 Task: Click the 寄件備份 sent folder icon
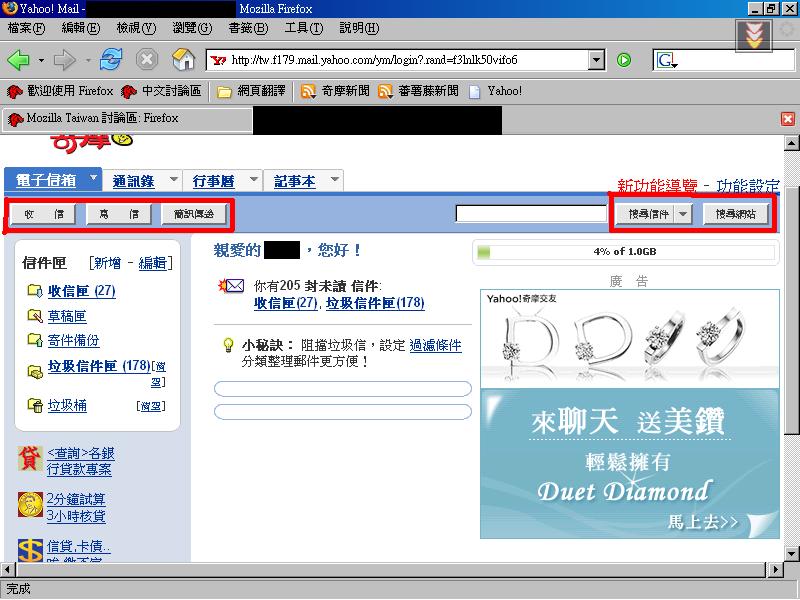click(35, 340)
